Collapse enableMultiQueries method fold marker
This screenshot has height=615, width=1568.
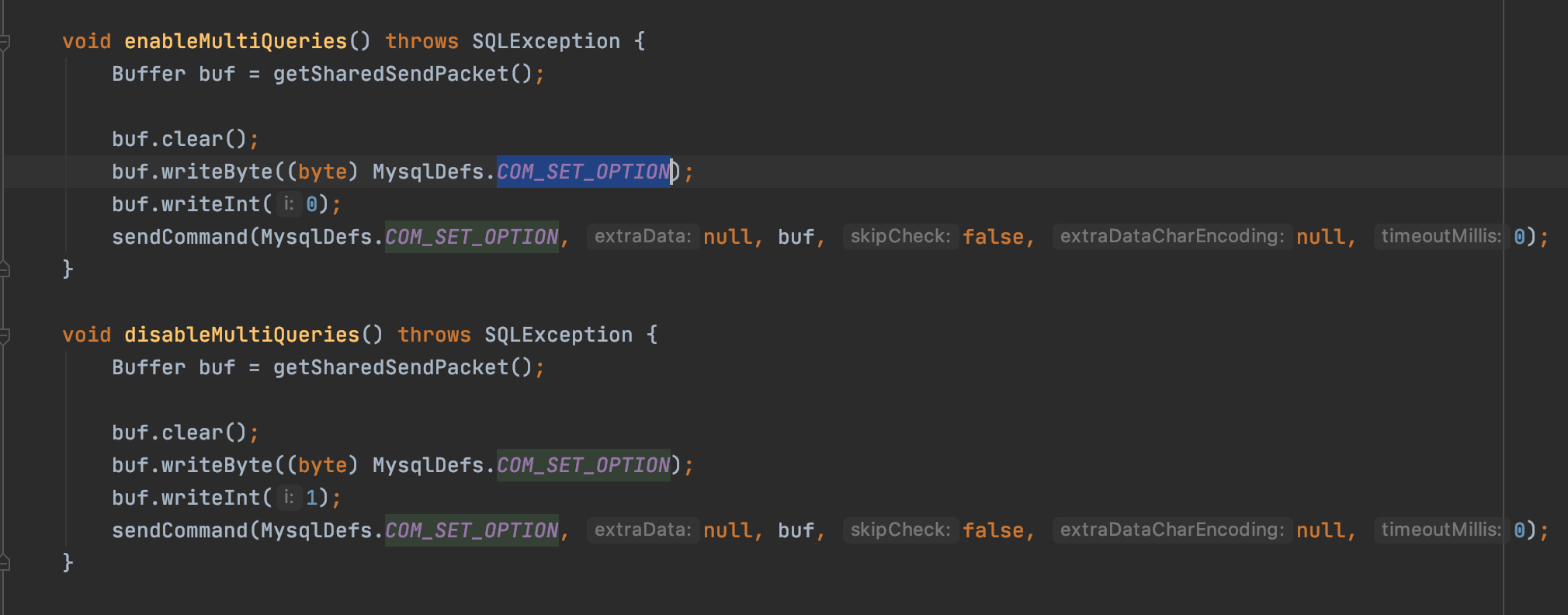click(x=4, y=43)
